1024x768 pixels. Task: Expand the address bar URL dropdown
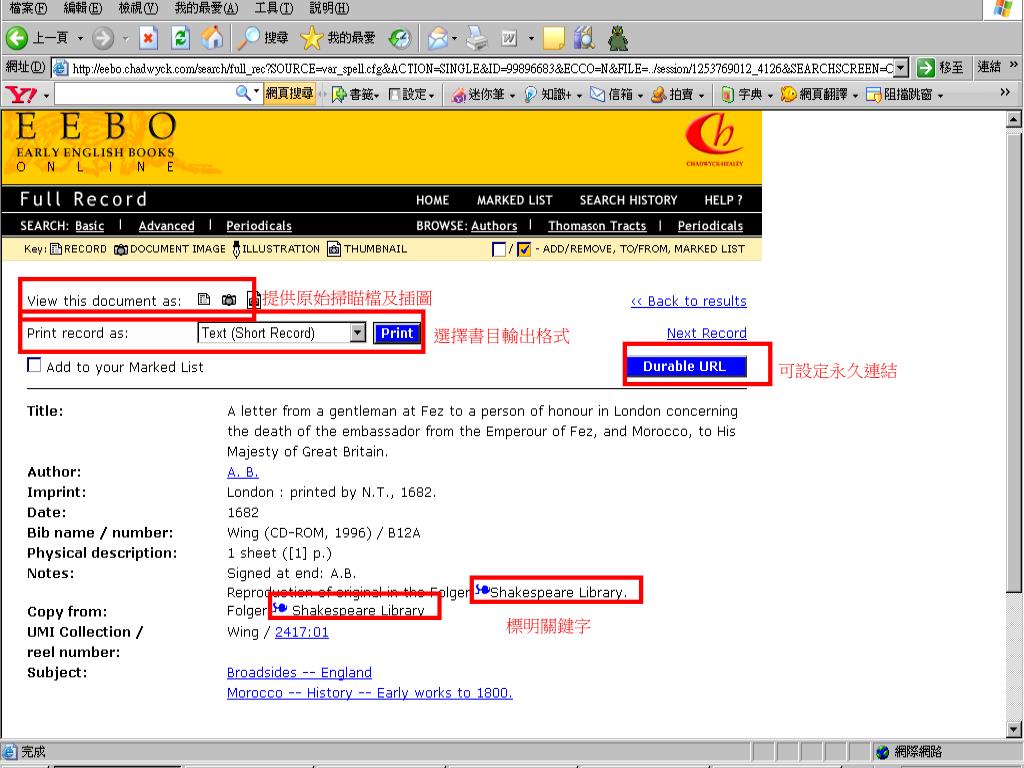(x=901, y=67)
